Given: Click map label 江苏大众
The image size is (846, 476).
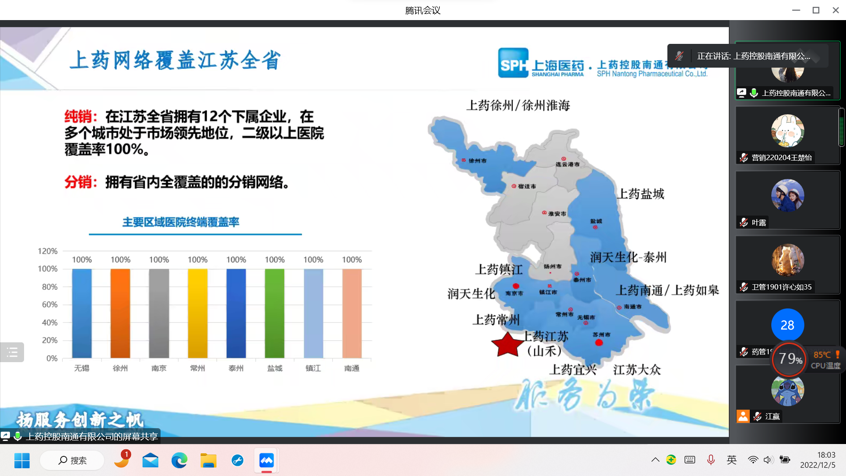Looking at the screenshot, I should coord(637,370).
